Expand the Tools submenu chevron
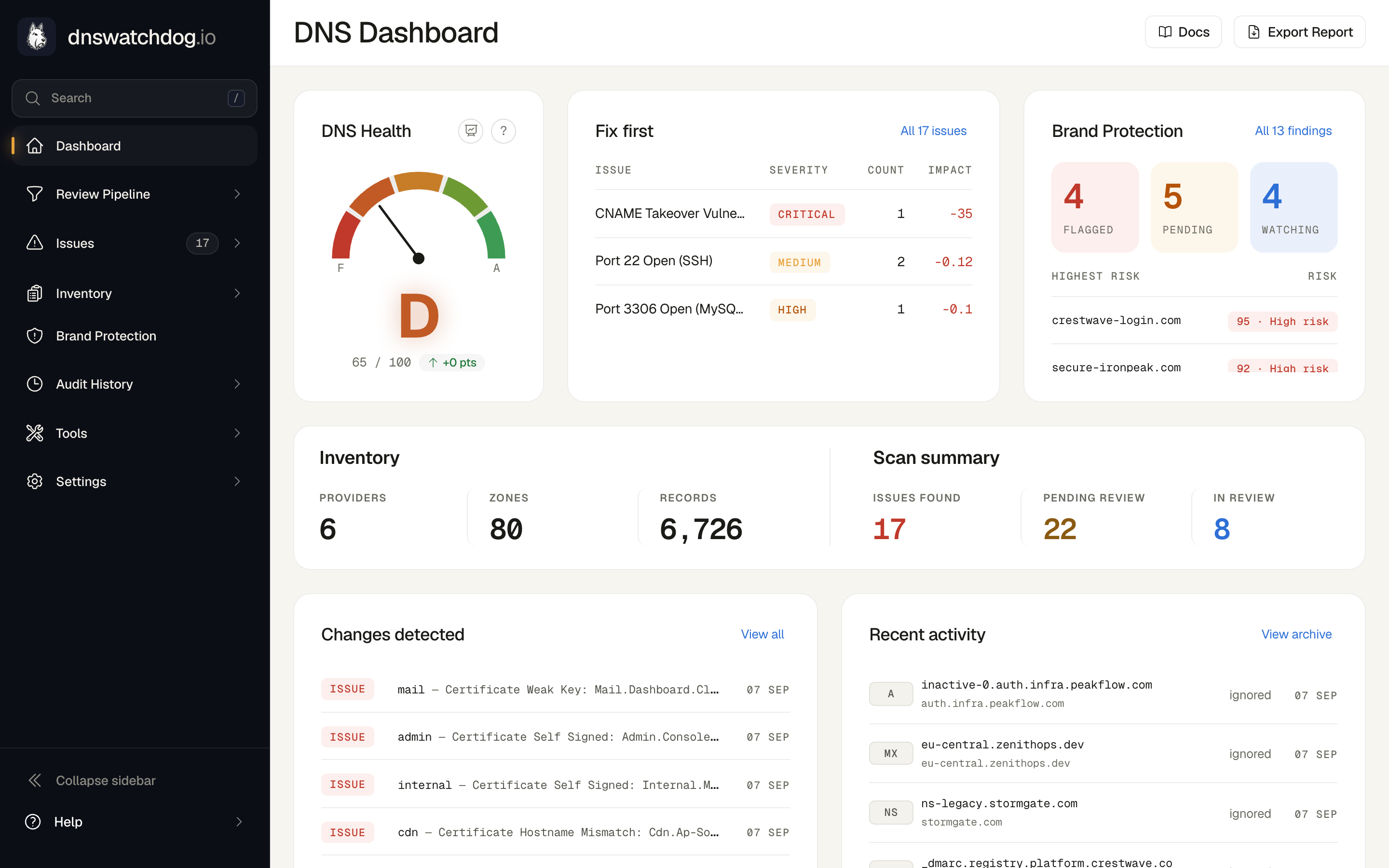 pos(237,433)
